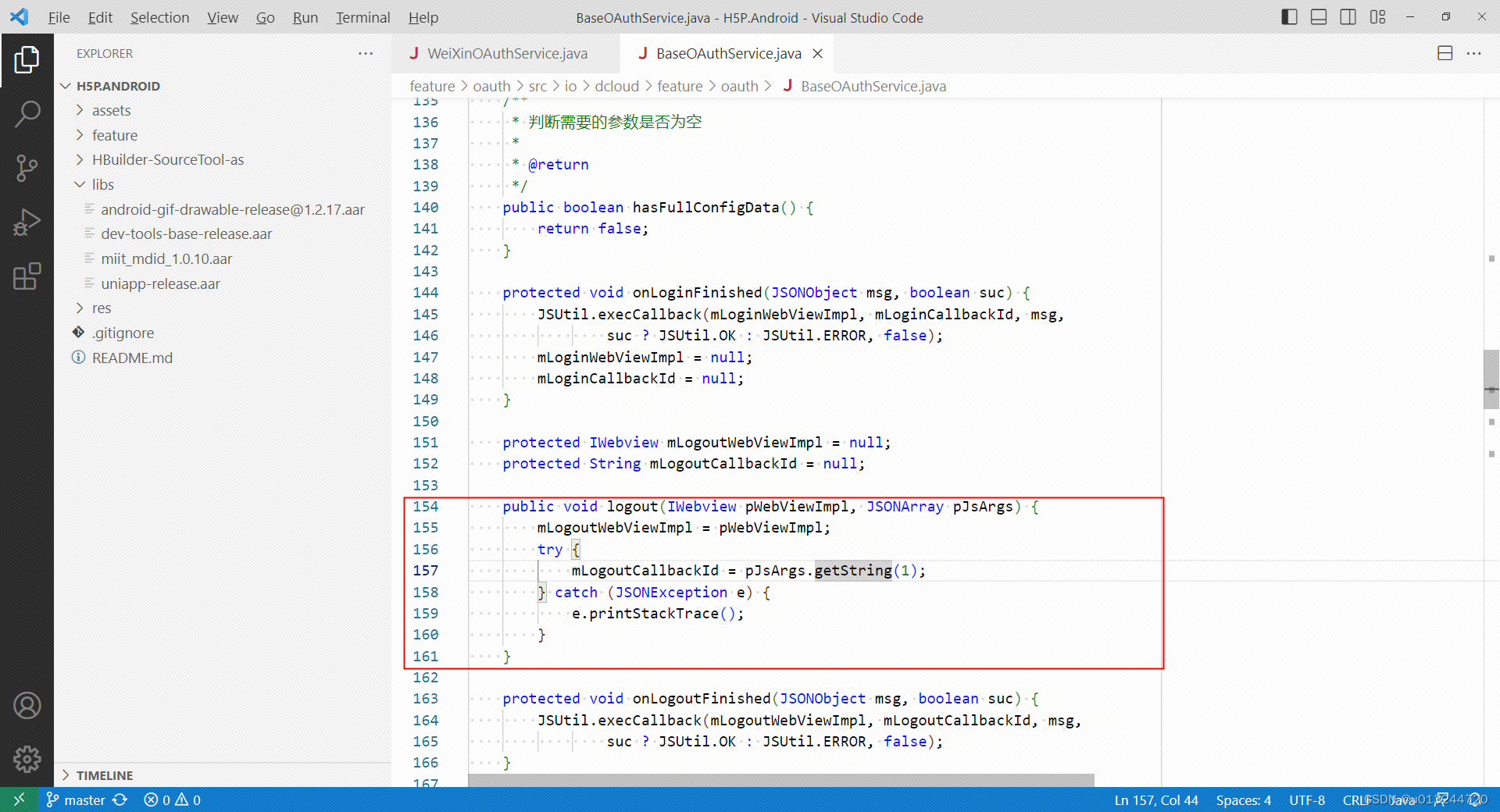Screen dimensions: 1500x812
Task: Open the Source Control view icon
Action: [27, 168]
